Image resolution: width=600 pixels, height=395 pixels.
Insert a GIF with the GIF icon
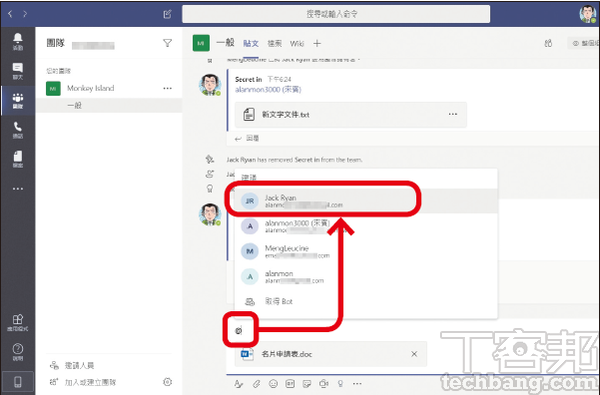point(290,384)
